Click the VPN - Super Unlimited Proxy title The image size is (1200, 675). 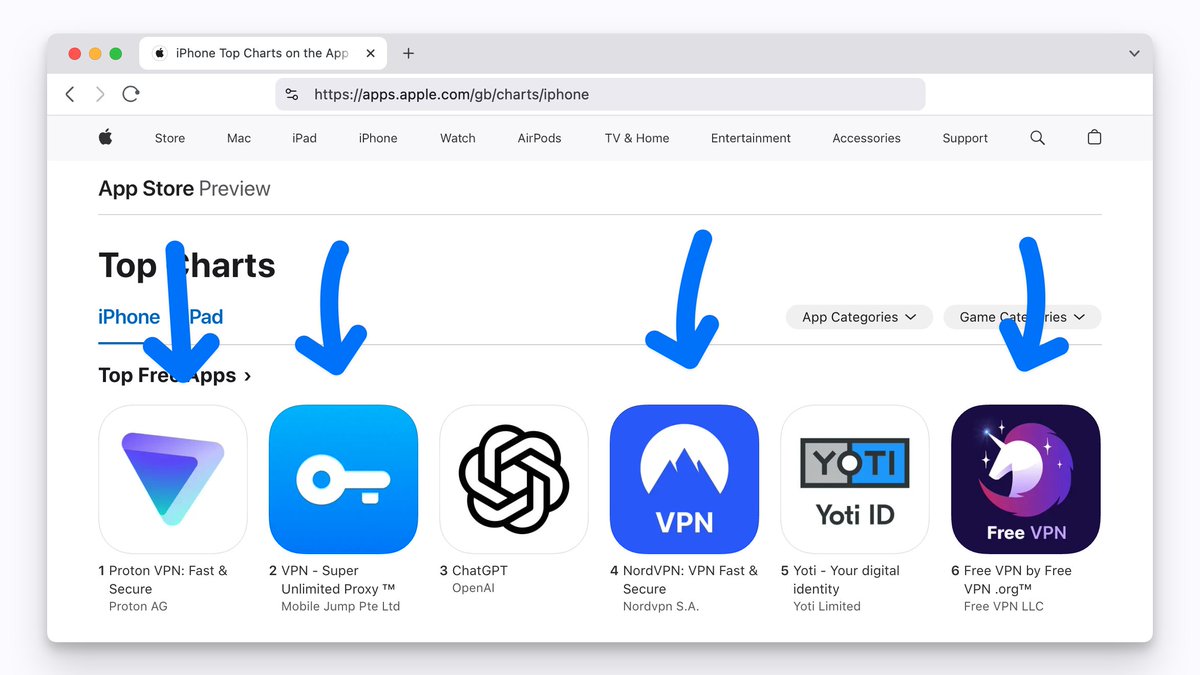[x=338, y=580]
